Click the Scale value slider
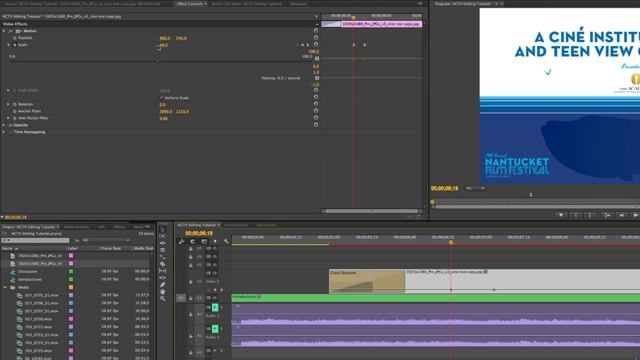 (158, 60)
